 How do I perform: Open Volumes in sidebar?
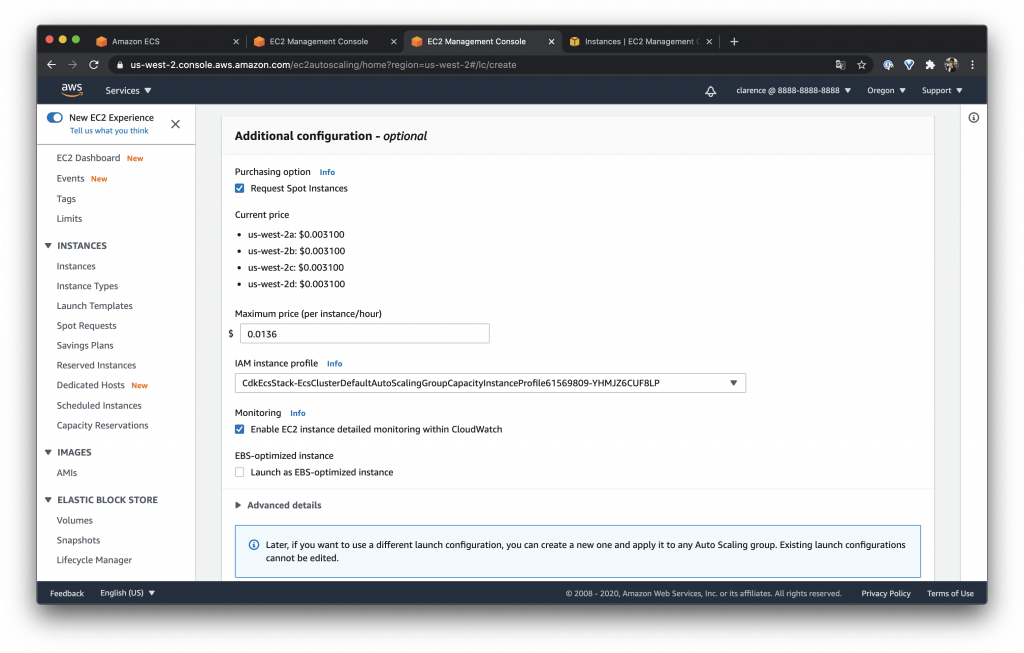pyautogui.click(x=74, y=520)
